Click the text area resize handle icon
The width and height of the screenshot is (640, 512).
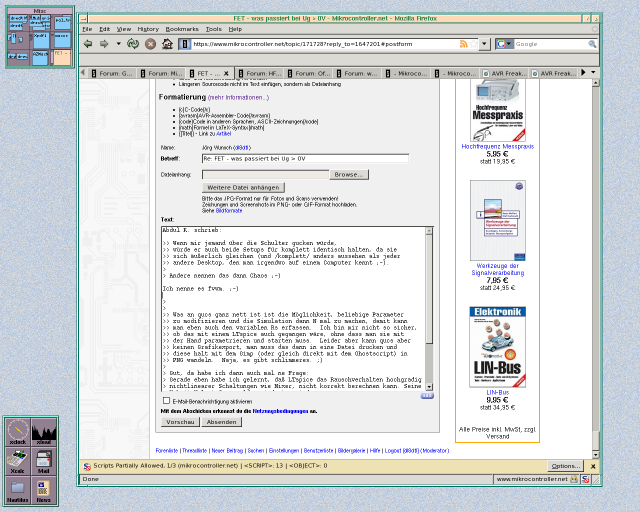427,396
